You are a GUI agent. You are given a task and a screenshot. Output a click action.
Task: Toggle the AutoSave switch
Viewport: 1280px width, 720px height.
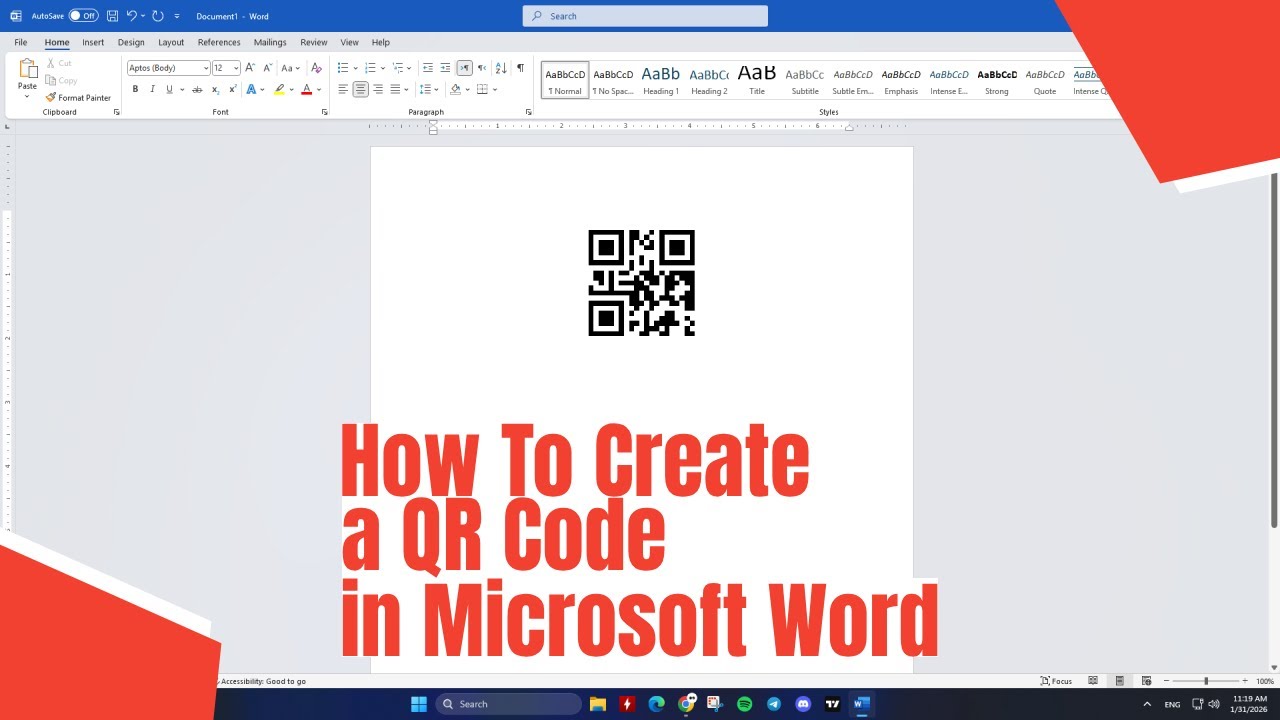pyautogui.click(x=84, y=16)
